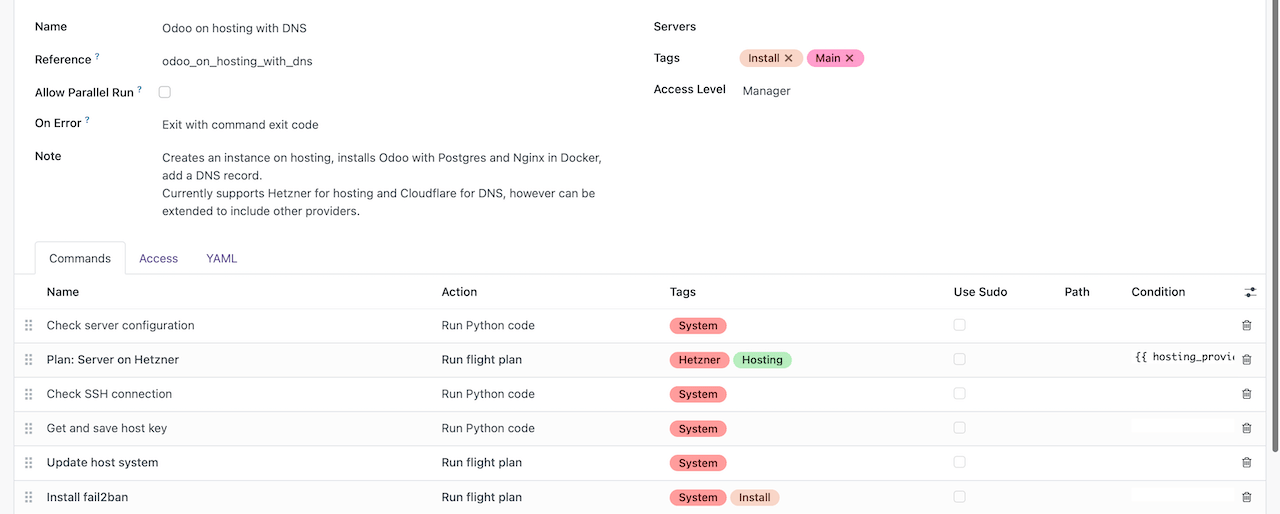Sort commands by Action column header
The width and height of the screenshot is (1280, 514).
click(459, 292)
